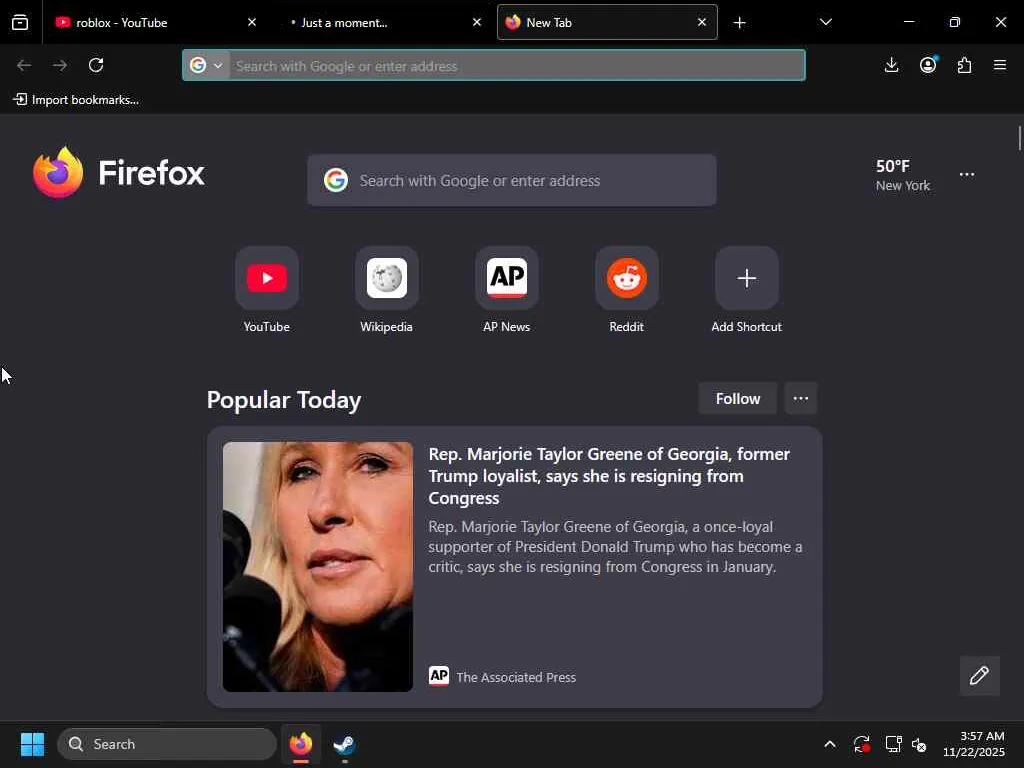Click the page vertical scrollbar thumb

(1019, 138)
